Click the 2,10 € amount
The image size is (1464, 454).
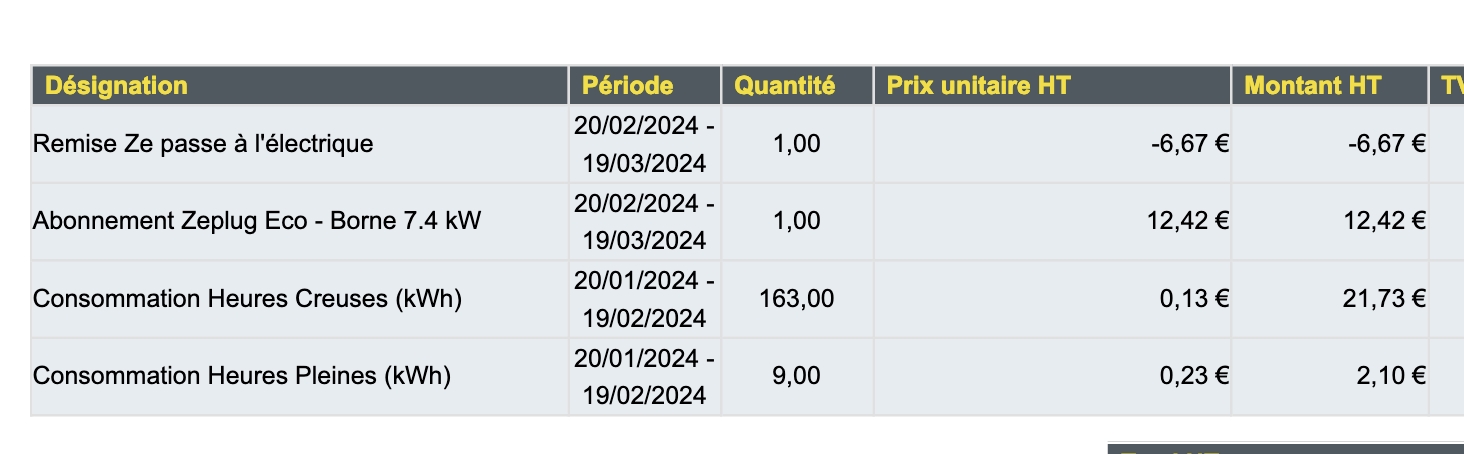[x=1390, y=376]
